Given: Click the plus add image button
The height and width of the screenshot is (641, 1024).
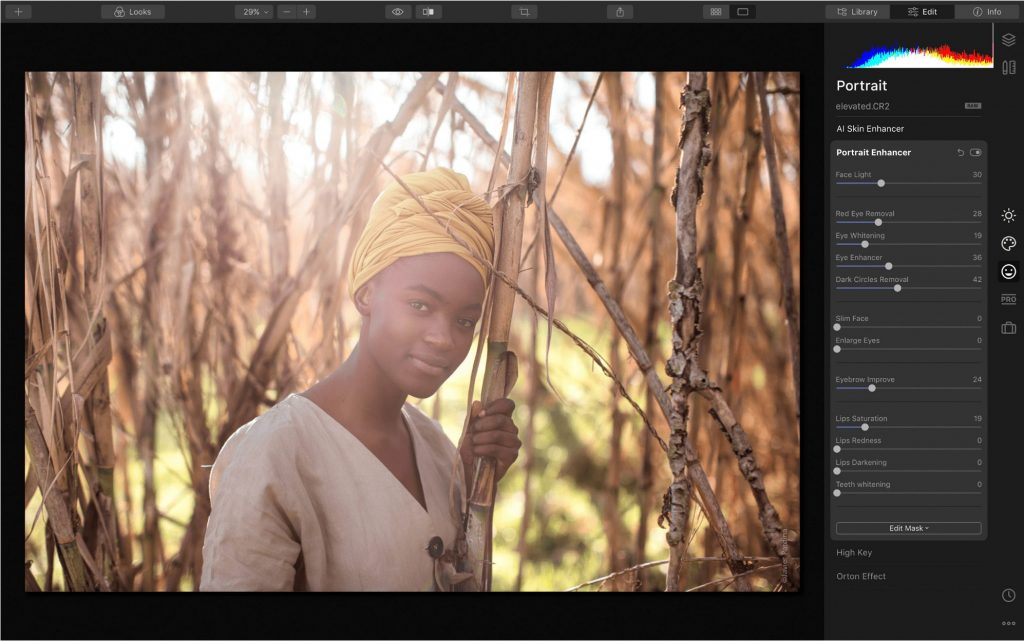Looking at the screenshot, I should (x=18, y=12).
